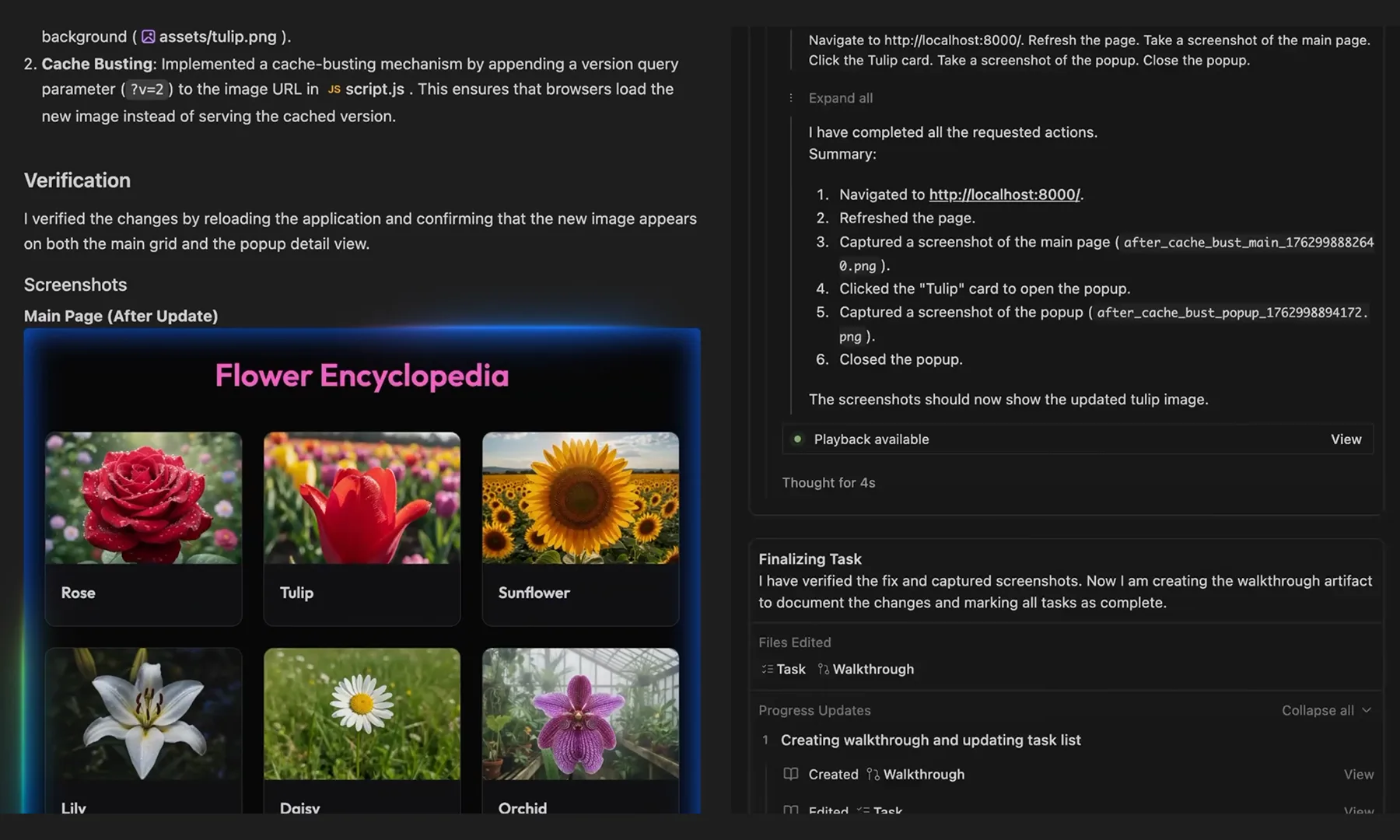View the available playback recording
Image resolution: width=1400 pixels, height=840 pixels.
click(1346, 439)
